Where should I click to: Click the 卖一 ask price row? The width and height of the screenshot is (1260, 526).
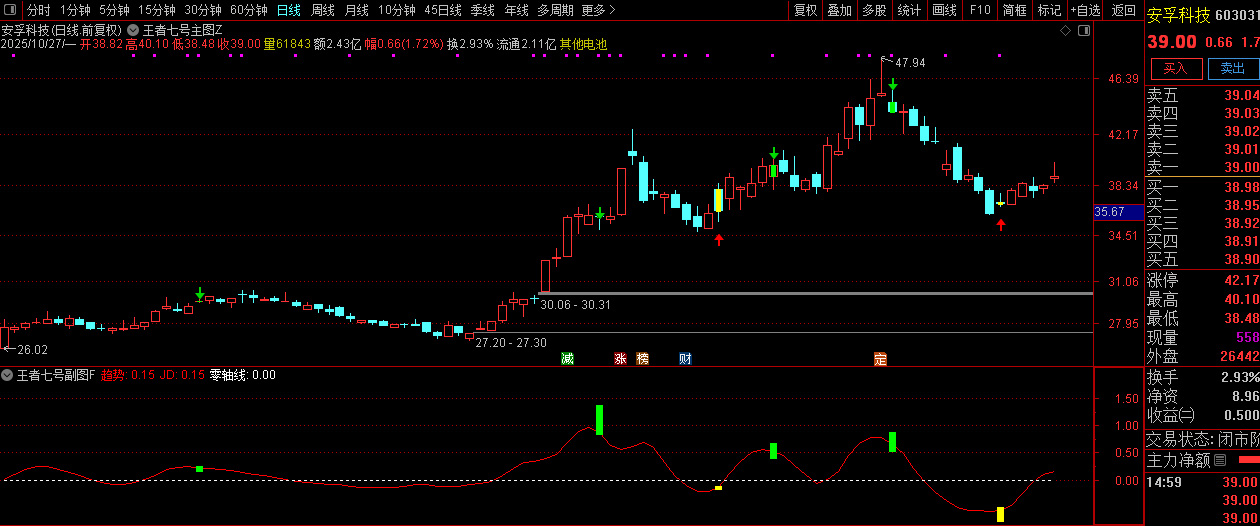tap(1202, 167)
